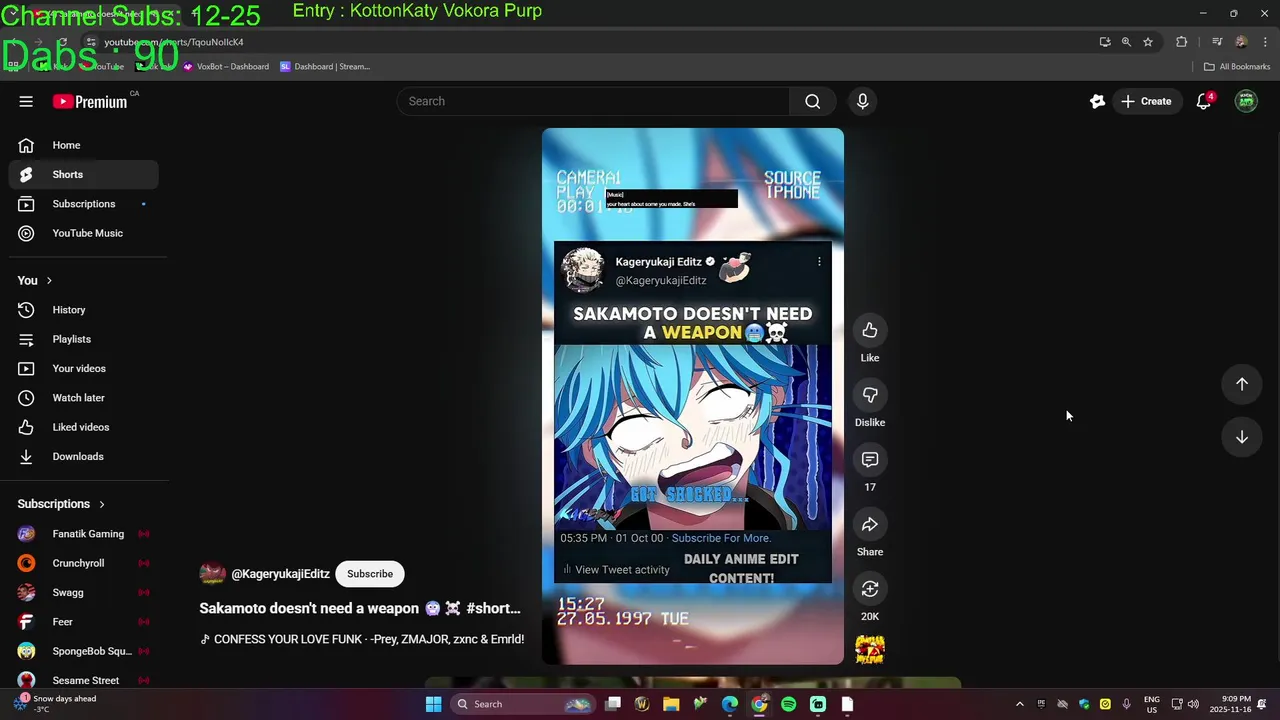This screenshot has width=1280, height=720.
Task: Open Spotify from taskbar
Action: (x=789, y=704)
